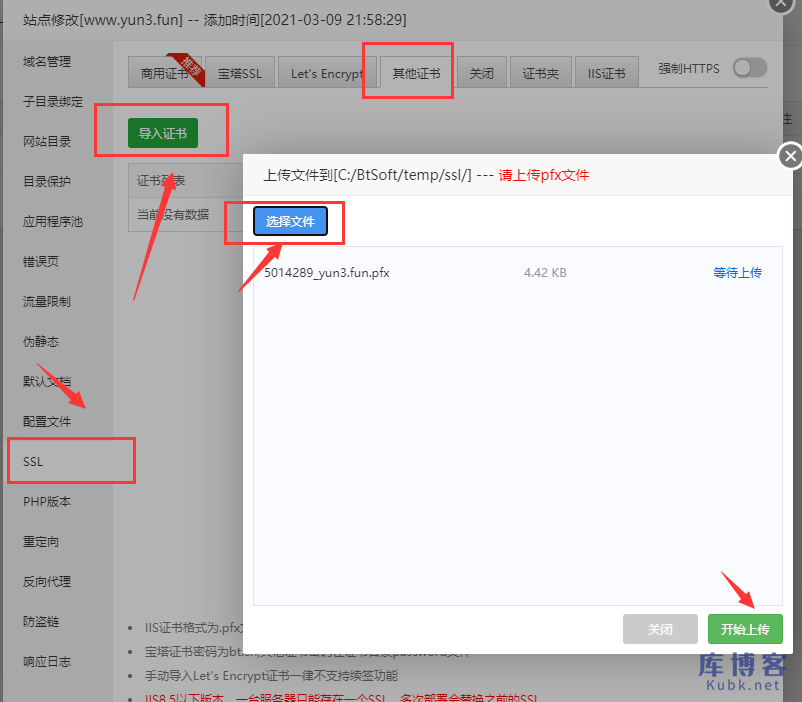
Task: Start uploading with the 开始上传 button
Action: click(x=745, y=629)
